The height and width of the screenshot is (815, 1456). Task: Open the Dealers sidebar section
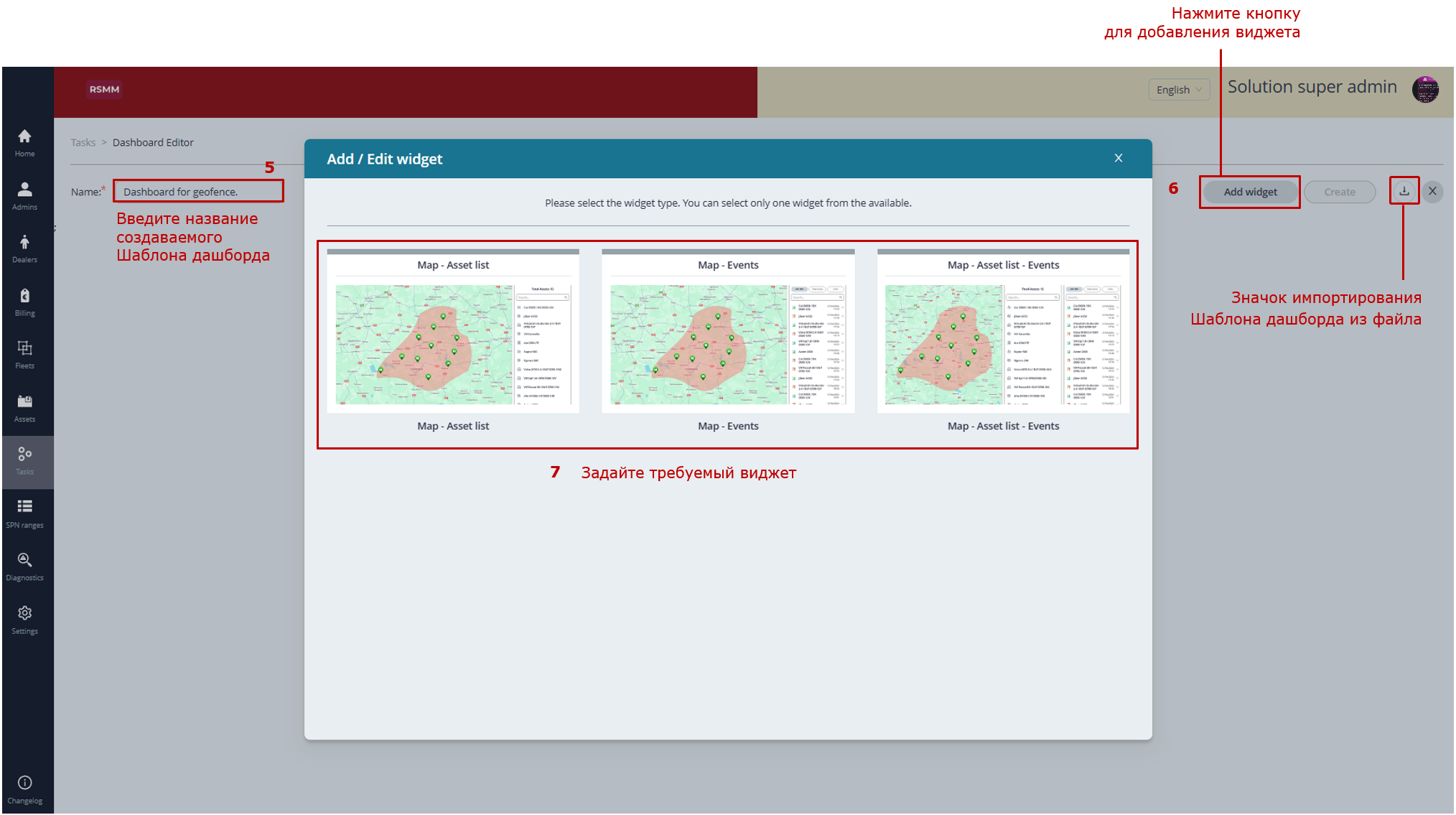point(24,248)
